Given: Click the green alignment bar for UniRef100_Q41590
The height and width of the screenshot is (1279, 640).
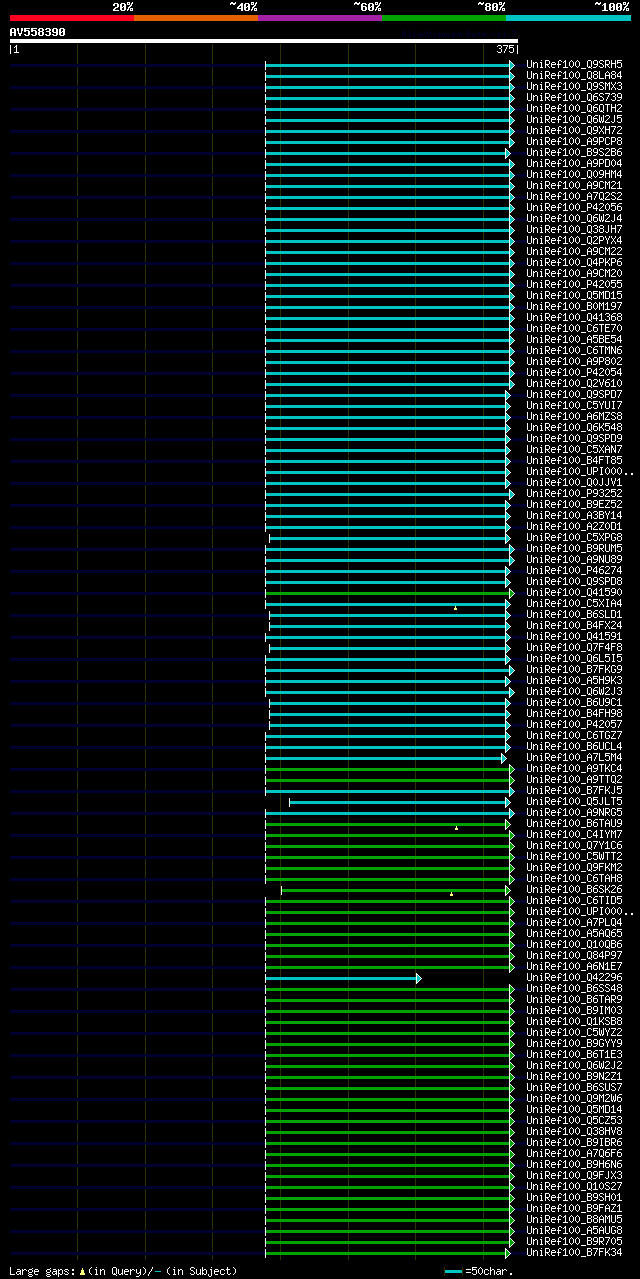Looking at the screenshot, I should (390, 593).
